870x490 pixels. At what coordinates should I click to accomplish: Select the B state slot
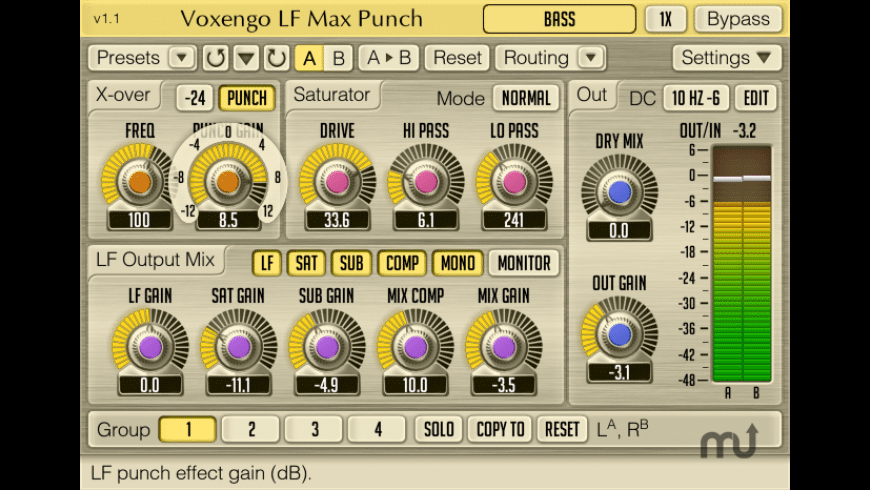338,58
